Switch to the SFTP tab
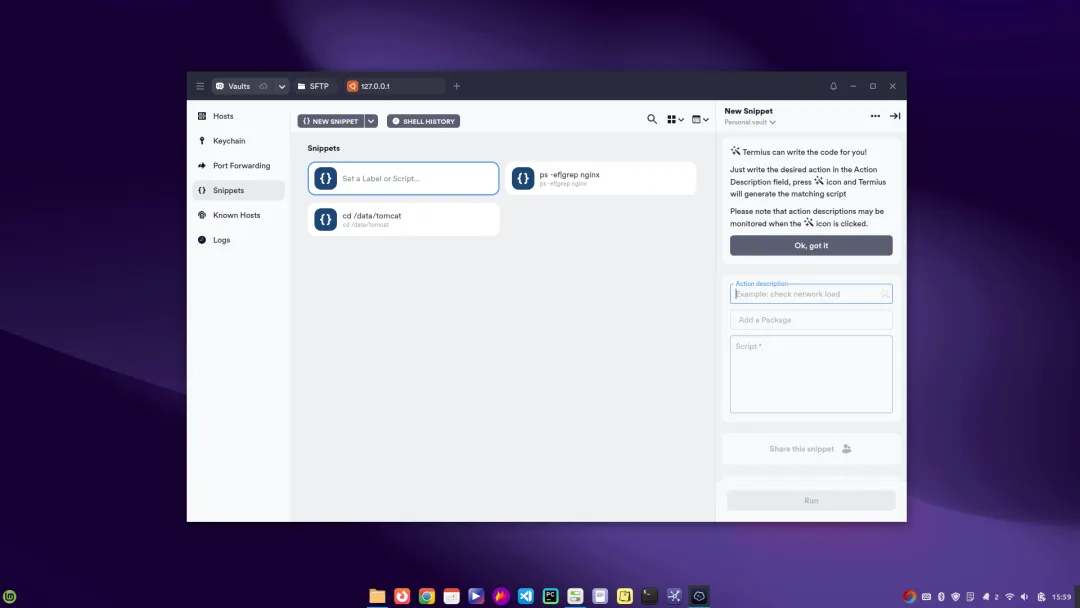This screenshot has height=608, width=1080. tap(313, 86)
